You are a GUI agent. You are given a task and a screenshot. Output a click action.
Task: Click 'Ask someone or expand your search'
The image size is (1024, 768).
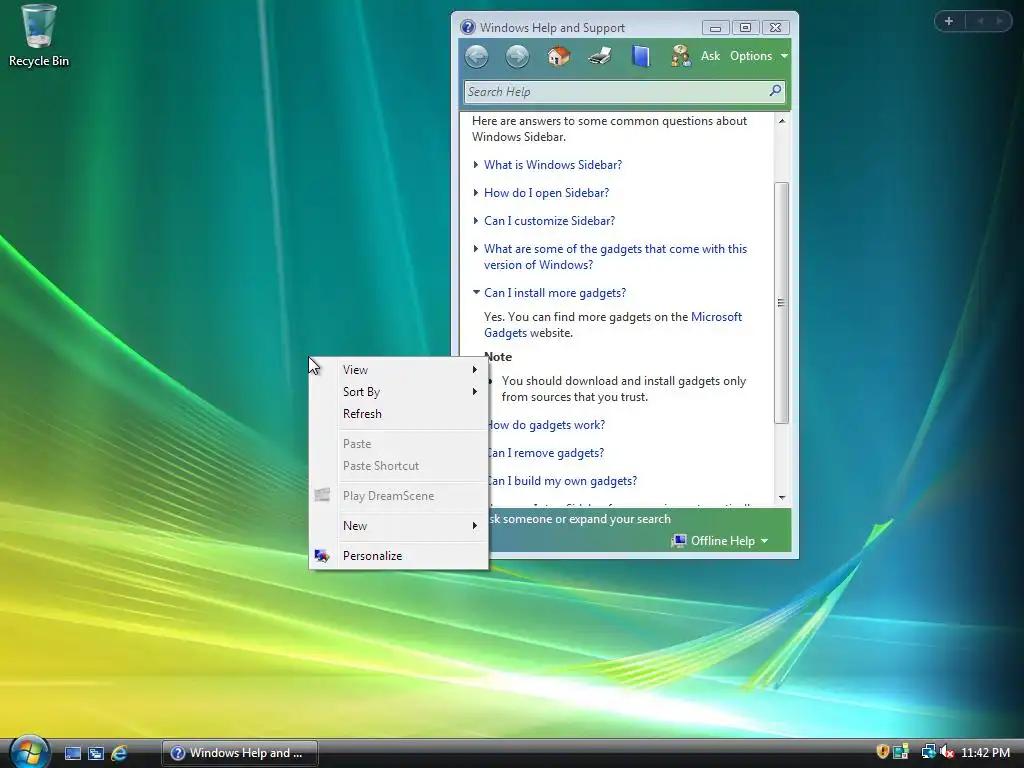coord(580,519)
